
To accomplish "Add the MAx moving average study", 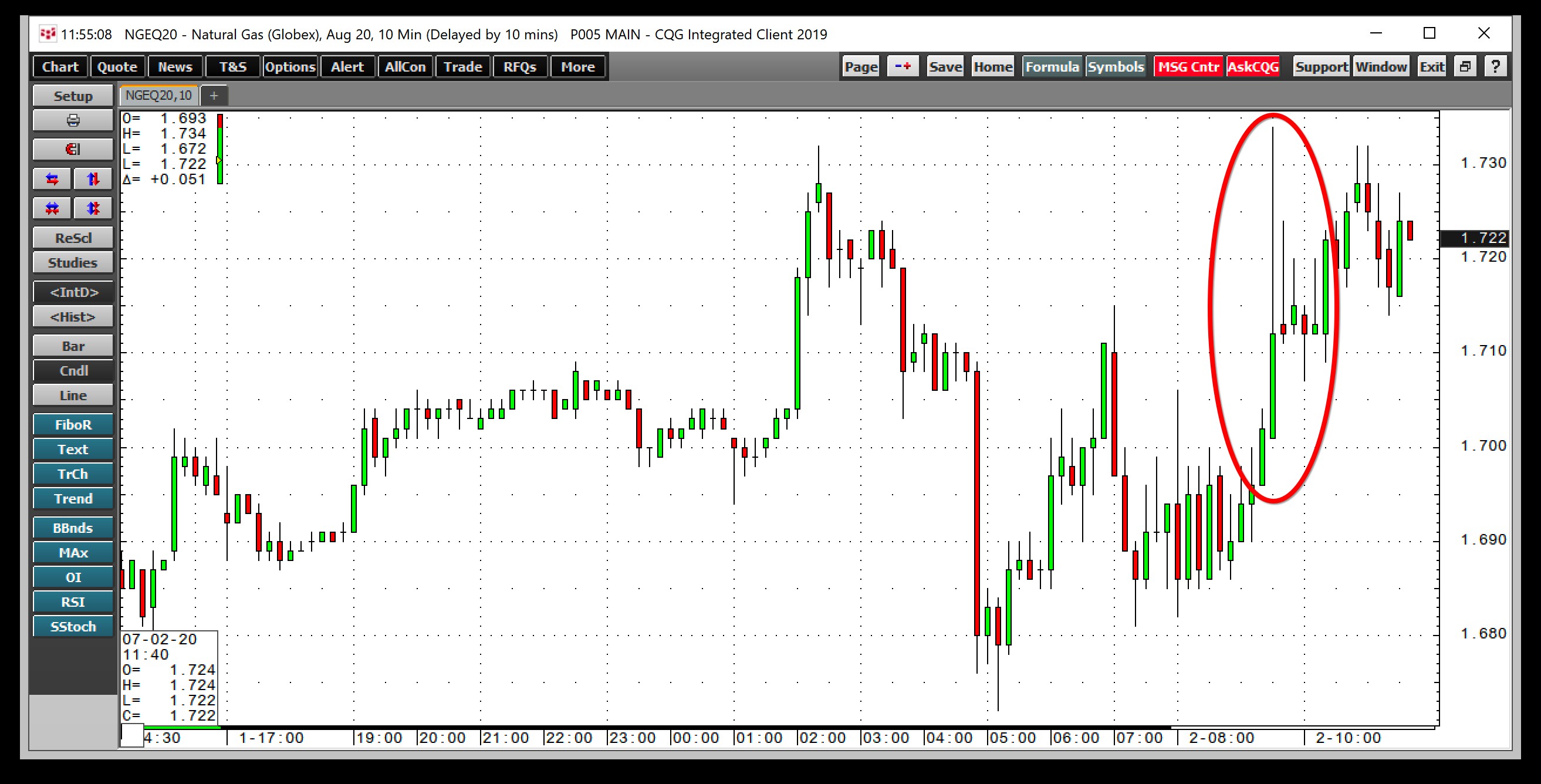I will point(73,553).
